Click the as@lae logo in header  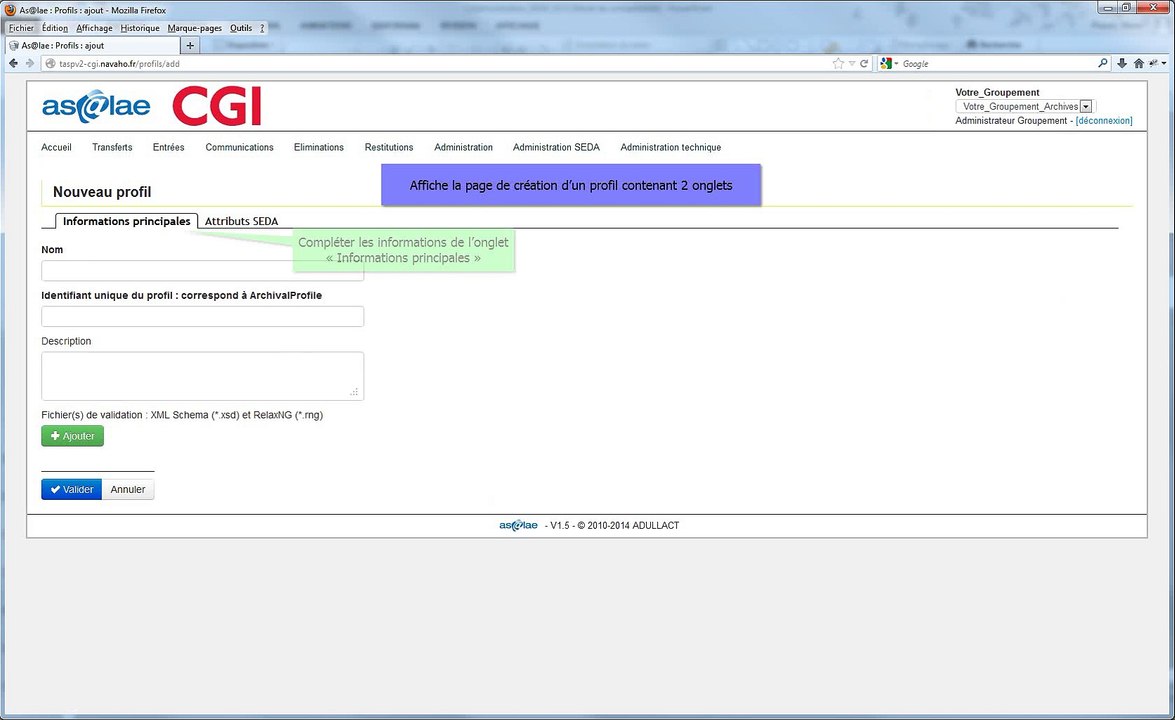pos(96,106)
